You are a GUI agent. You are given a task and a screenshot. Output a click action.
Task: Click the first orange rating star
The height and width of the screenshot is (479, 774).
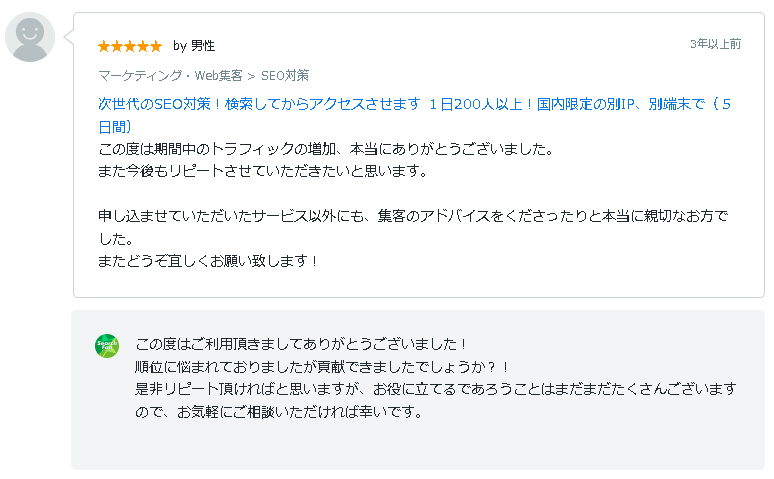click(104, 46)
